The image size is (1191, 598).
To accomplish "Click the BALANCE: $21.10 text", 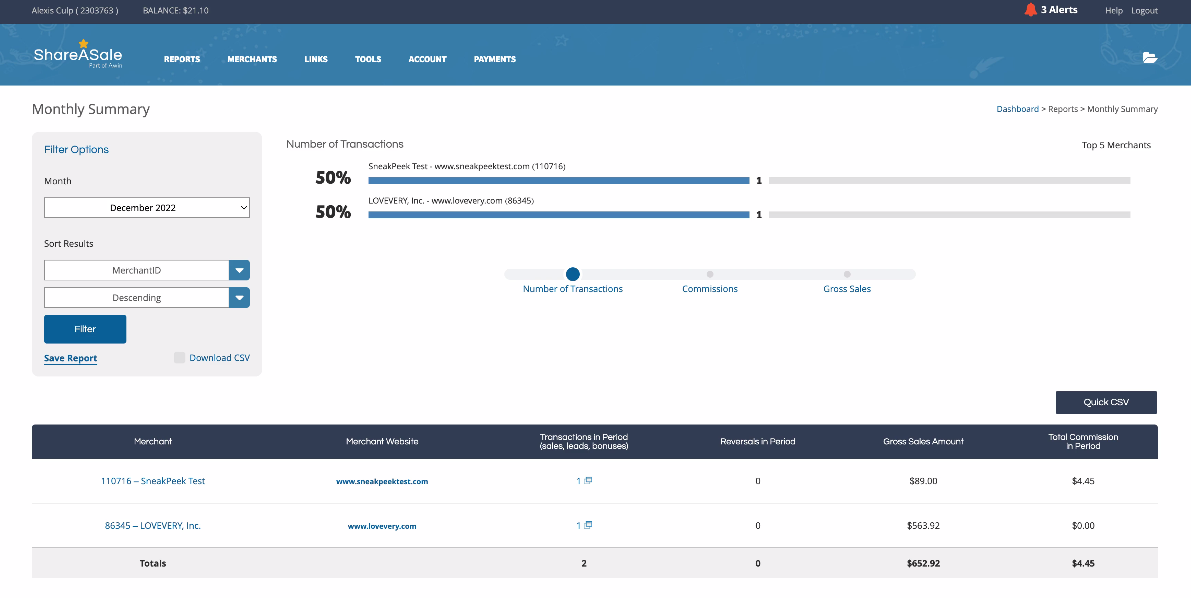I will [175, 11].
